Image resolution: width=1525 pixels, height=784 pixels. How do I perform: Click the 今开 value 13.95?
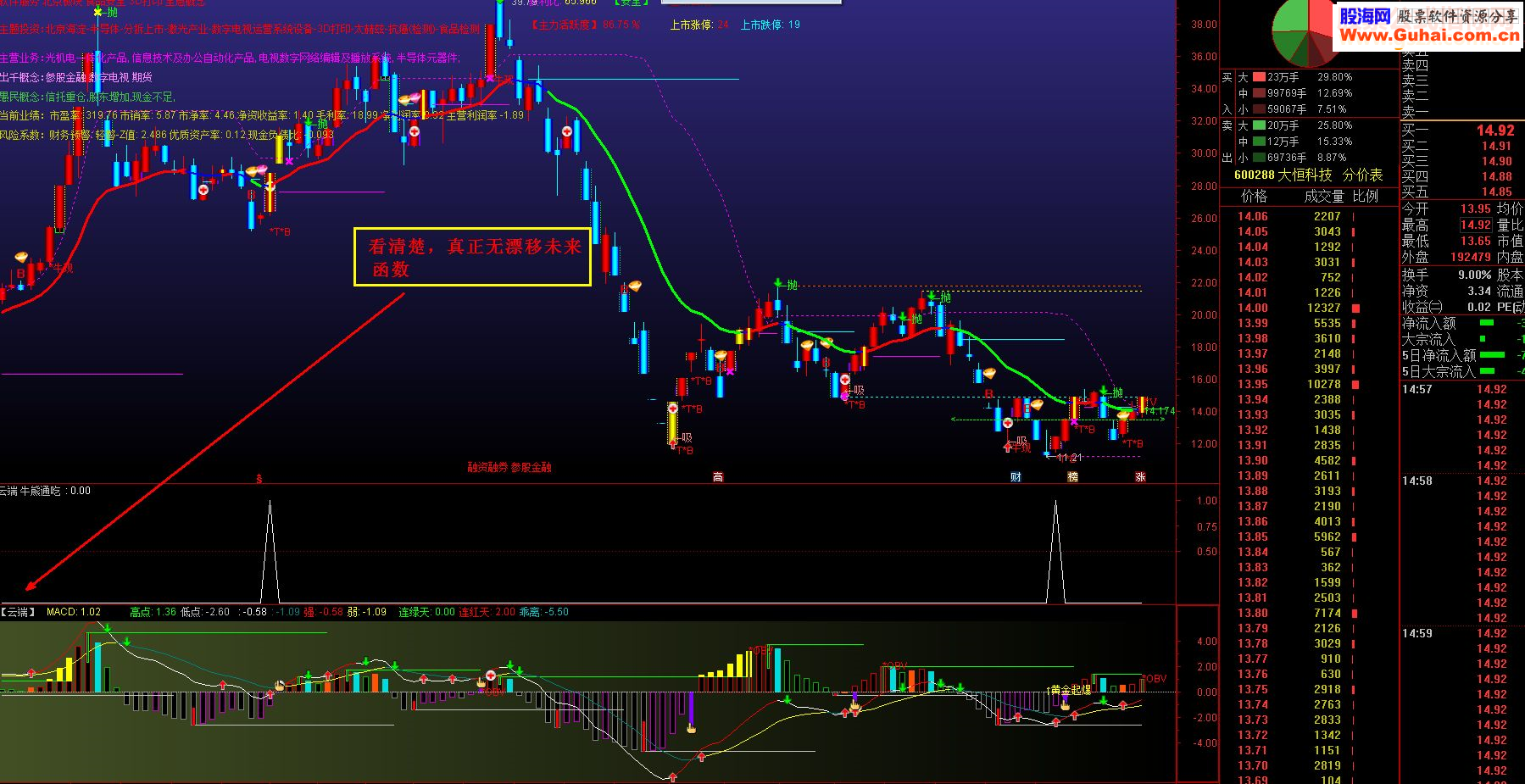pos(1475,209)
